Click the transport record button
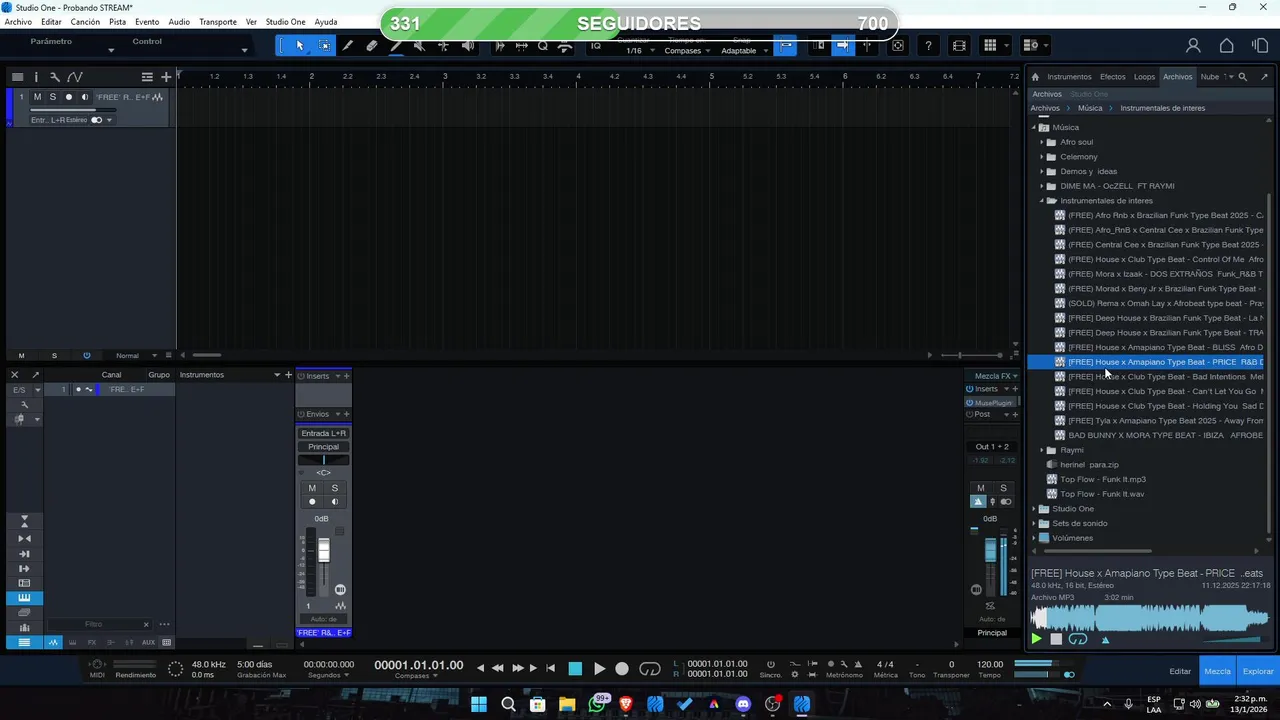The height and width of the screenshot is (720, 1280). (x=622, y=669)
